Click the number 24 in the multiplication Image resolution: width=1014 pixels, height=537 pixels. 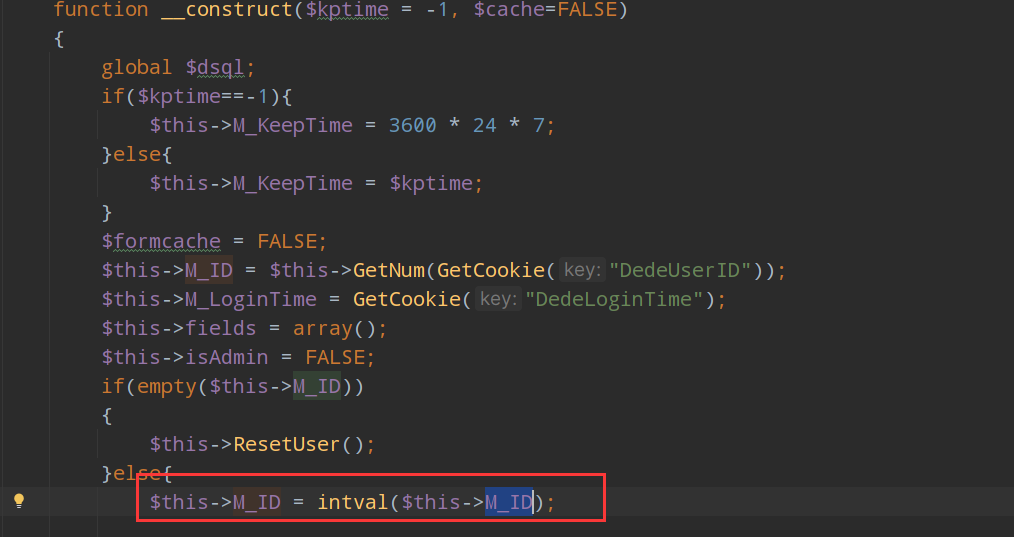(x=484, y=125)
